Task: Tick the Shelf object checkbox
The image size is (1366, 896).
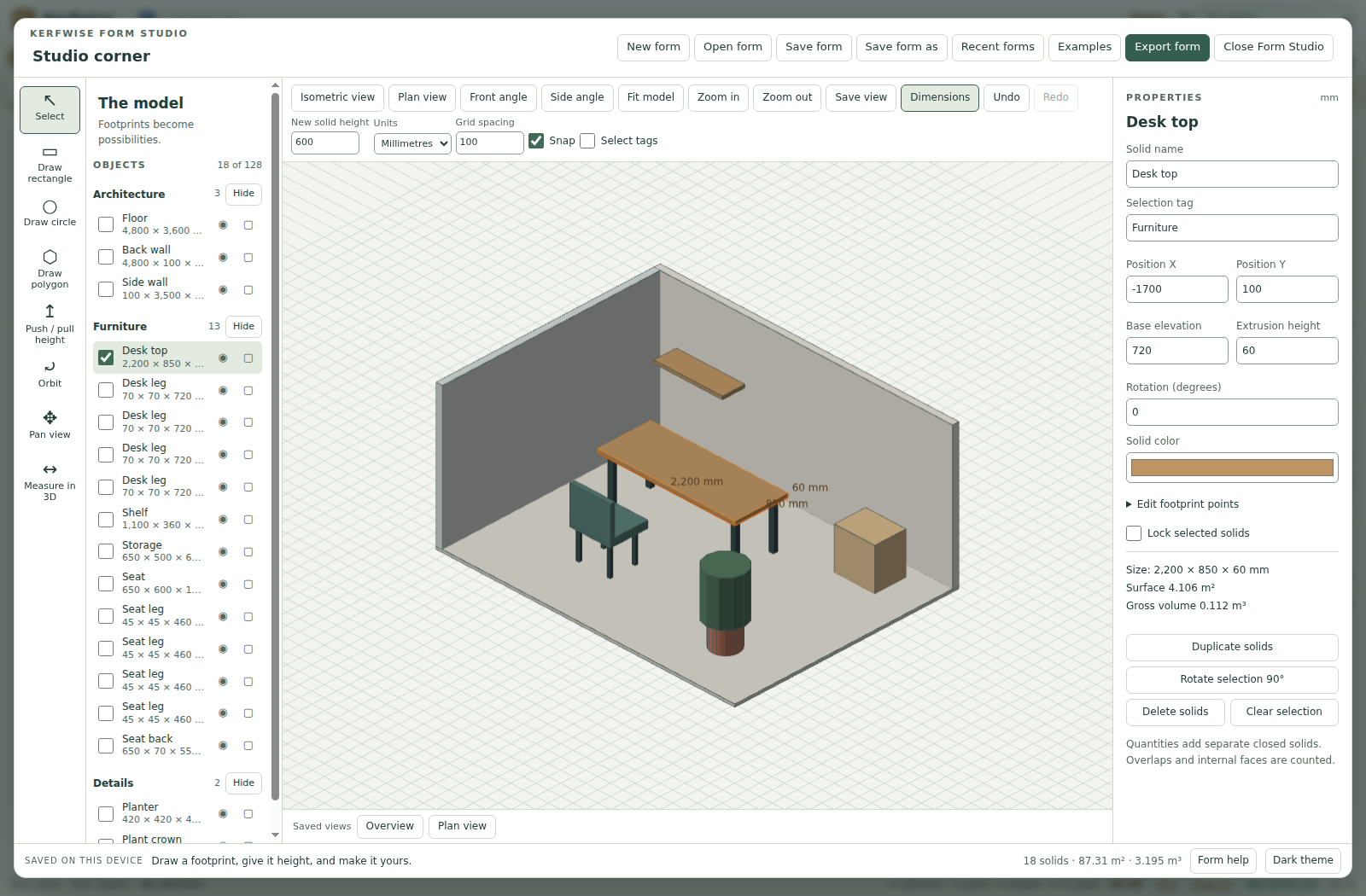Action: pos(106,520)
